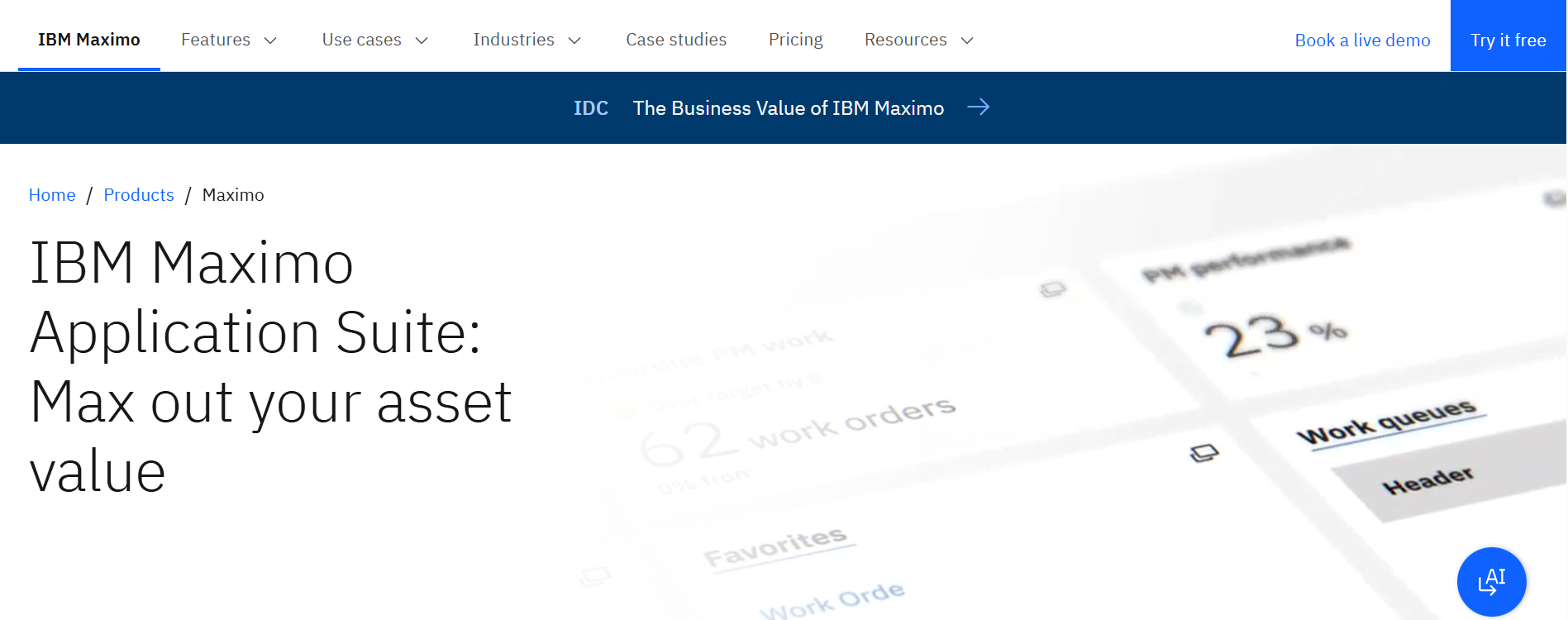The image size is (1568, 620).
Task: Click the IBM Maximo Application Suite heading
Action: [271, 367]
